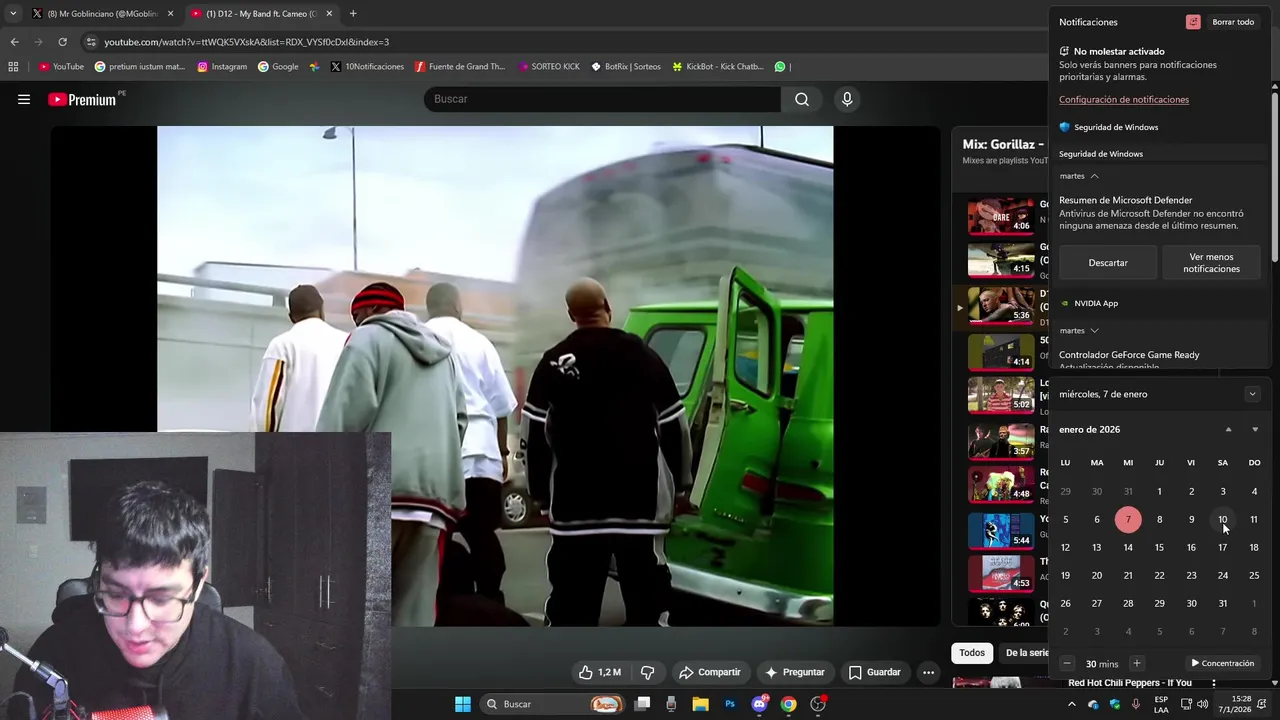Collapse calendar with chevron beside miércoles, 7 de enero

pos(1252,394)
